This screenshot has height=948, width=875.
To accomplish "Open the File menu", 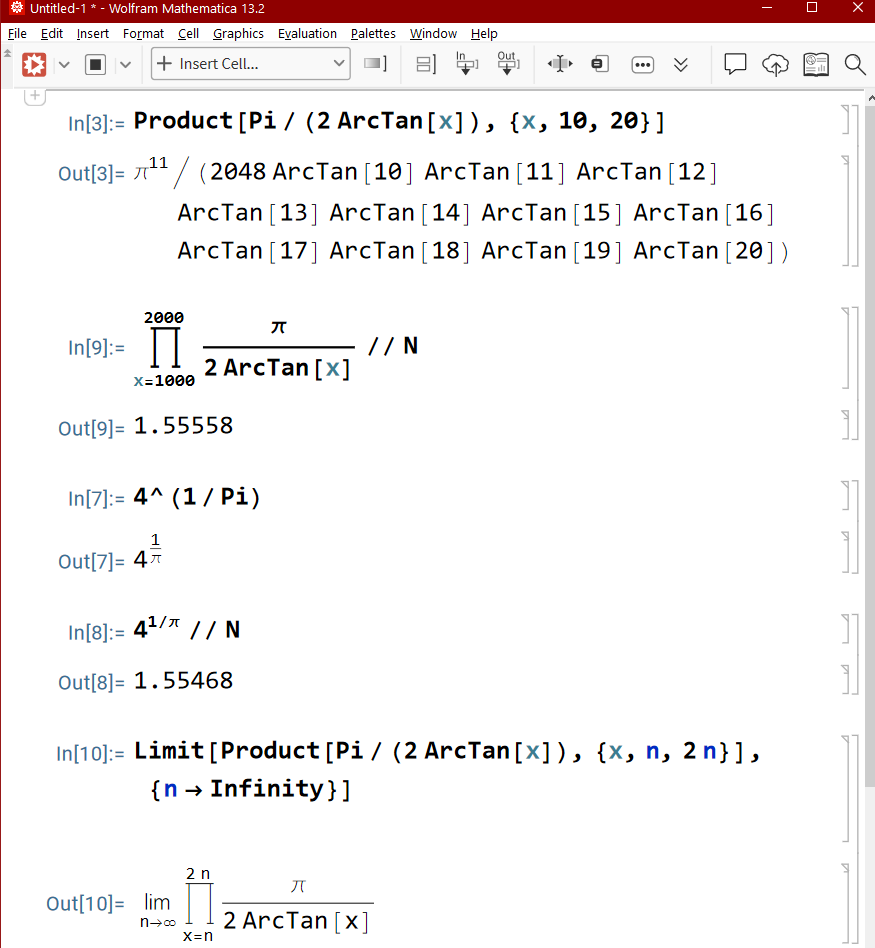I will [x=17, y=34].
